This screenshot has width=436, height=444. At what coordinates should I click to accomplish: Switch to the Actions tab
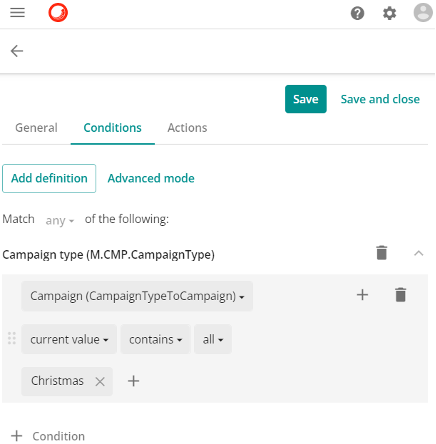click(x=187, y=128)
